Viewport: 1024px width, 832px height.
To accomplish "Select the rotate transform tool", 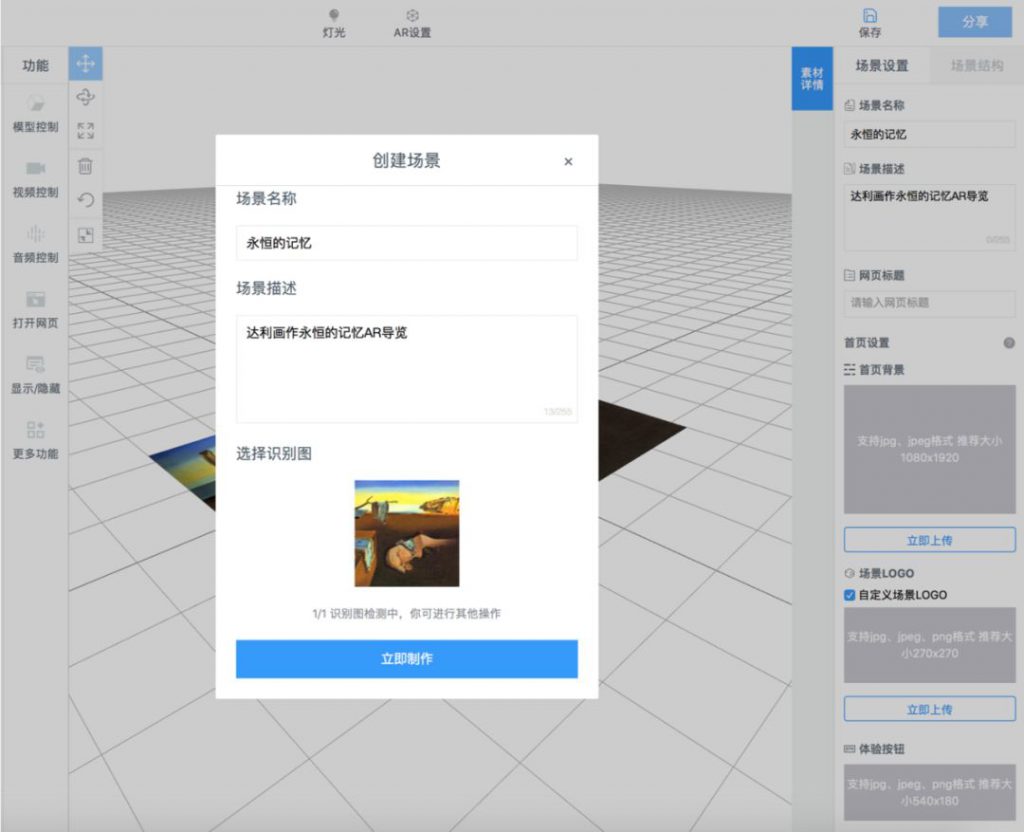I will pos(86,97).
